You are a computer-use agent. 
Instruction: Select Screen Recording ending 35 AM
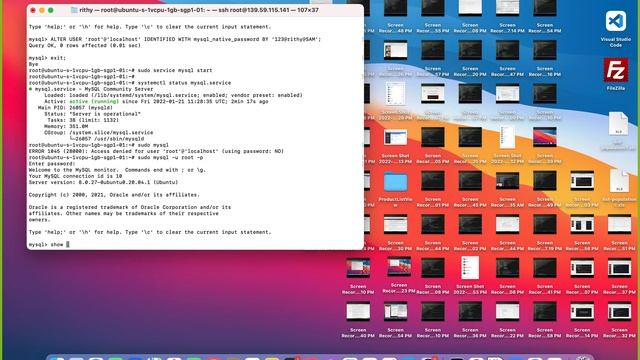click(x=507, y=181)
